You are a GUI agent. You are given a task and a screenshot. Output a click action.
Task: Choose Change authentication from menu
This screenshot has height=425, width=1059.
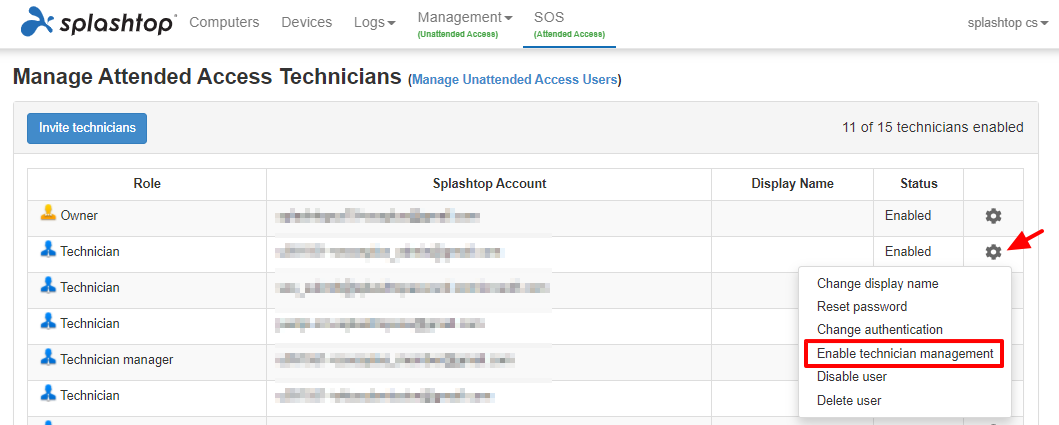tap(879, 330)
